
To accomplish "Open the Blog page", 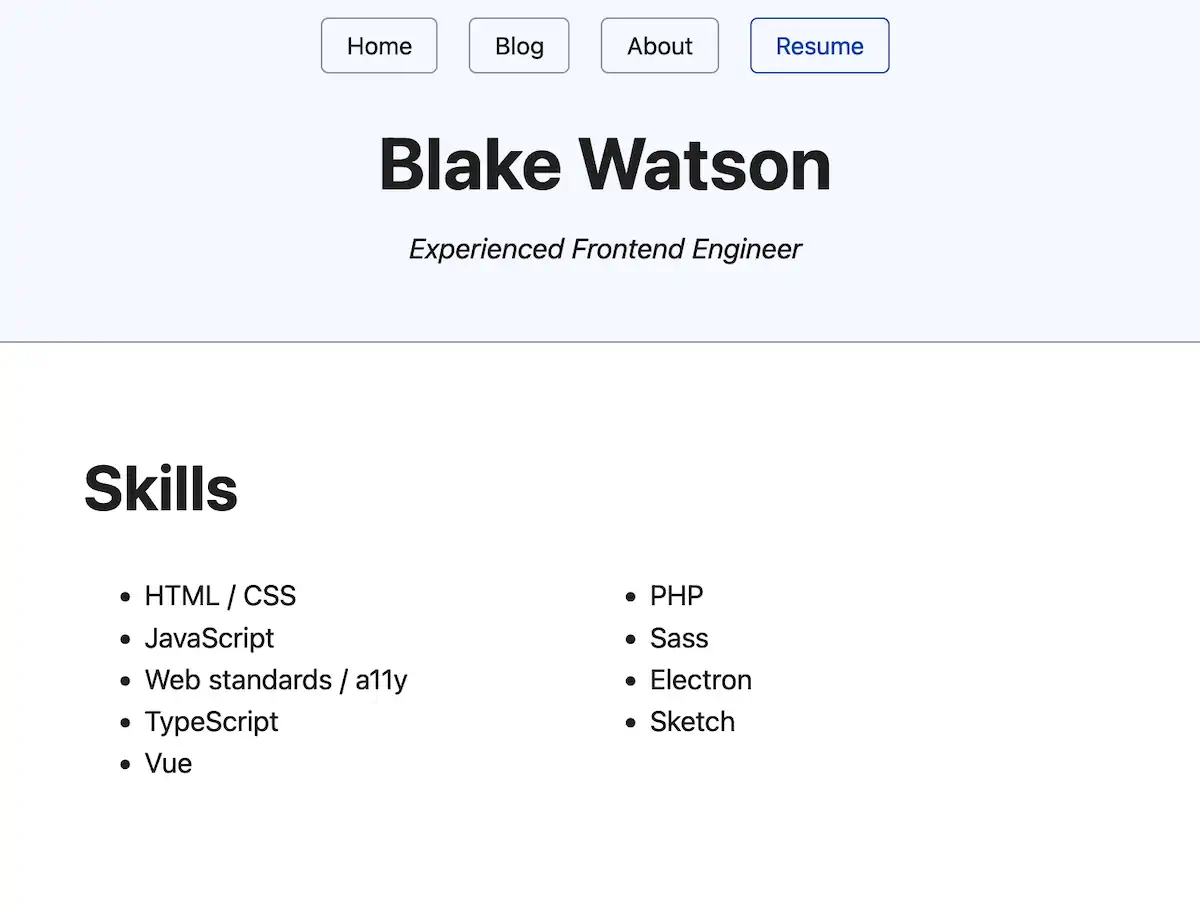I will pyautogui.click(x=518, y=45).
